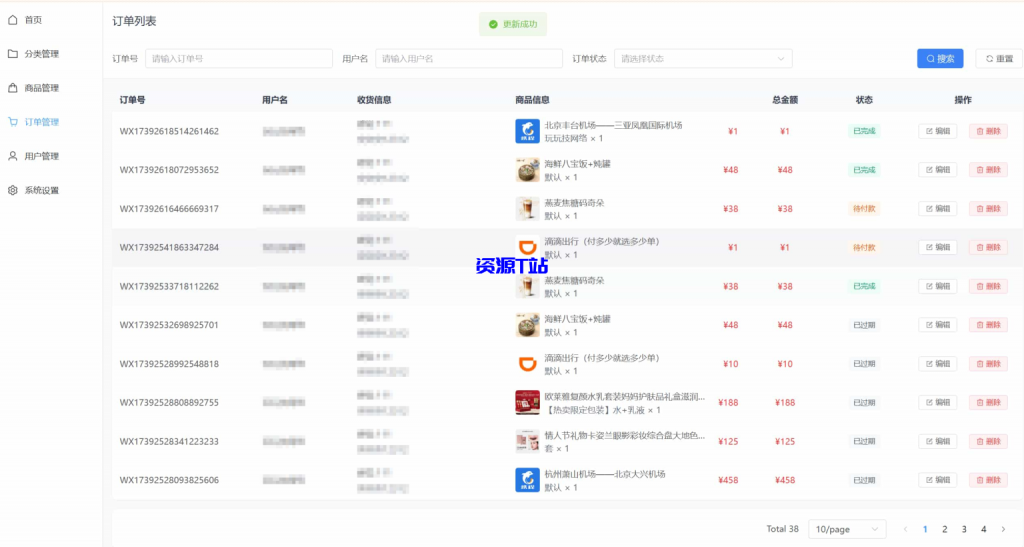This screenshot has width=1024, height=547.
Task: Delete order WX17392618072953652
Action: click(988, 170)
